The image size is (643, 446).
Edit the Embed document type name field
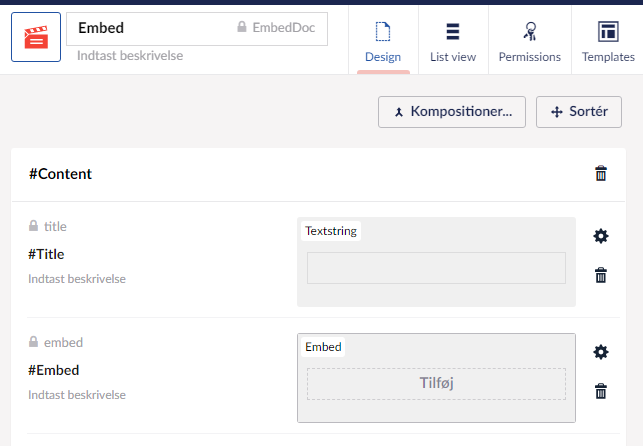coord(150,29)
